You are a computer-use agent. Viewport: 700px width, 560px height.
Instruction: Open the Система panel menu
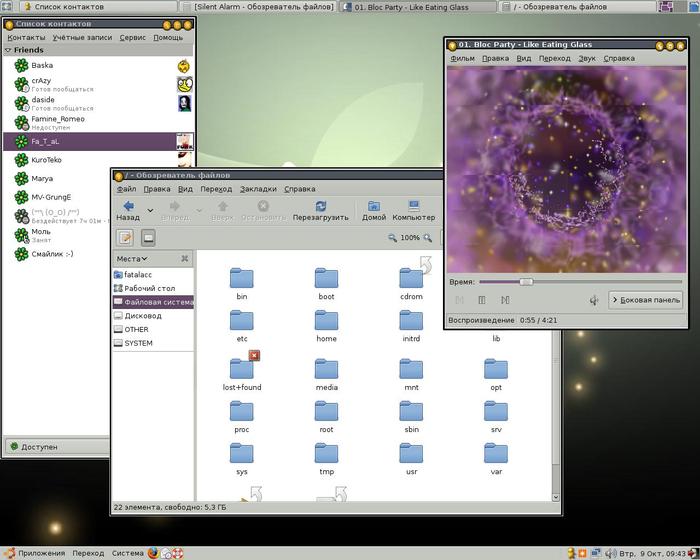point(128,553)
